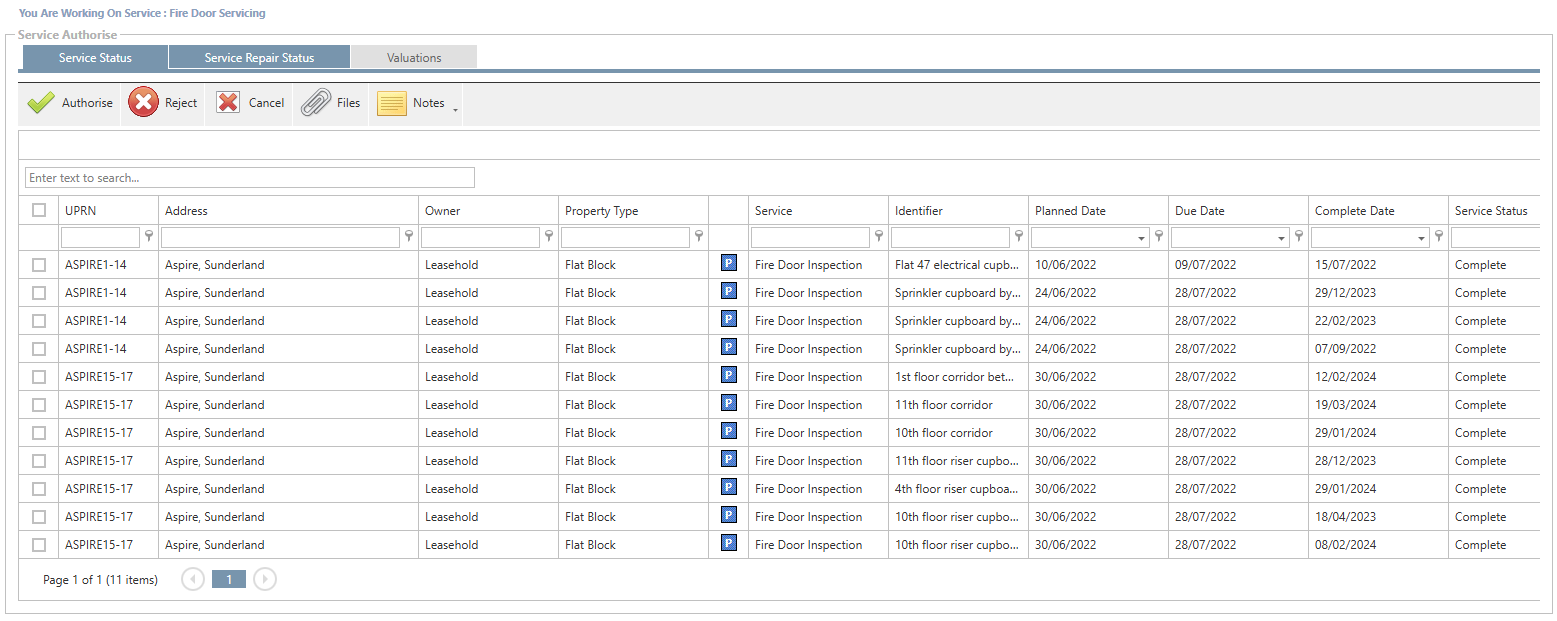Image resolution: width=1557 pixels, height=621 pixels.
Task: Go to page 1 in the pager
Action: pyautogui.click(x=229, y=580)
